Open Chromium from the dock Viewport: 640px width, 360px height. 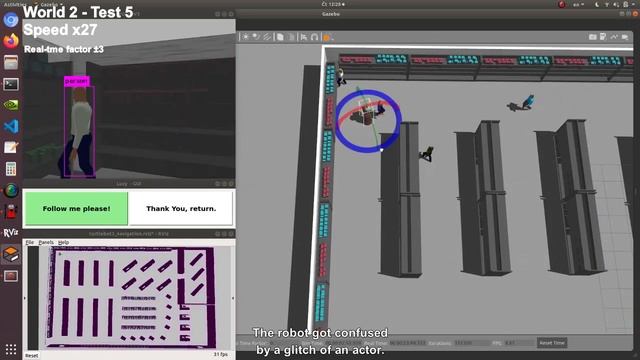11,20
